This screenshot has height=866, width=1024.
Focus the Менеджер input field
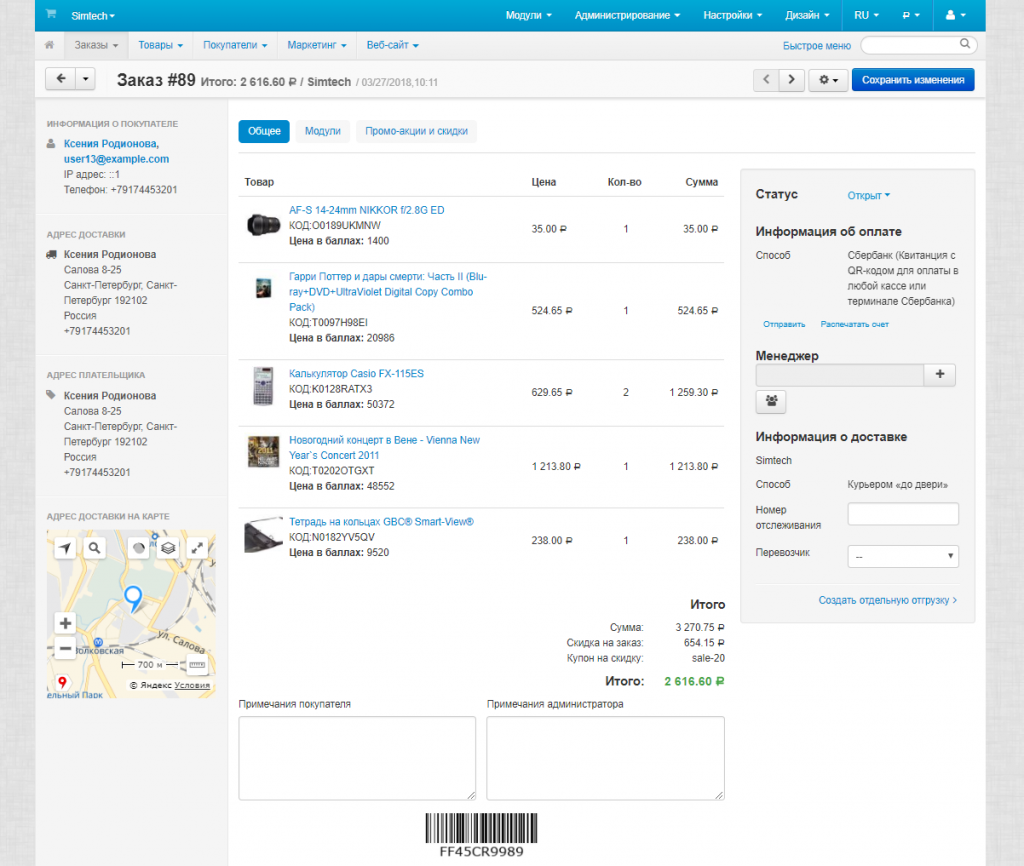[x=839, y=375]
